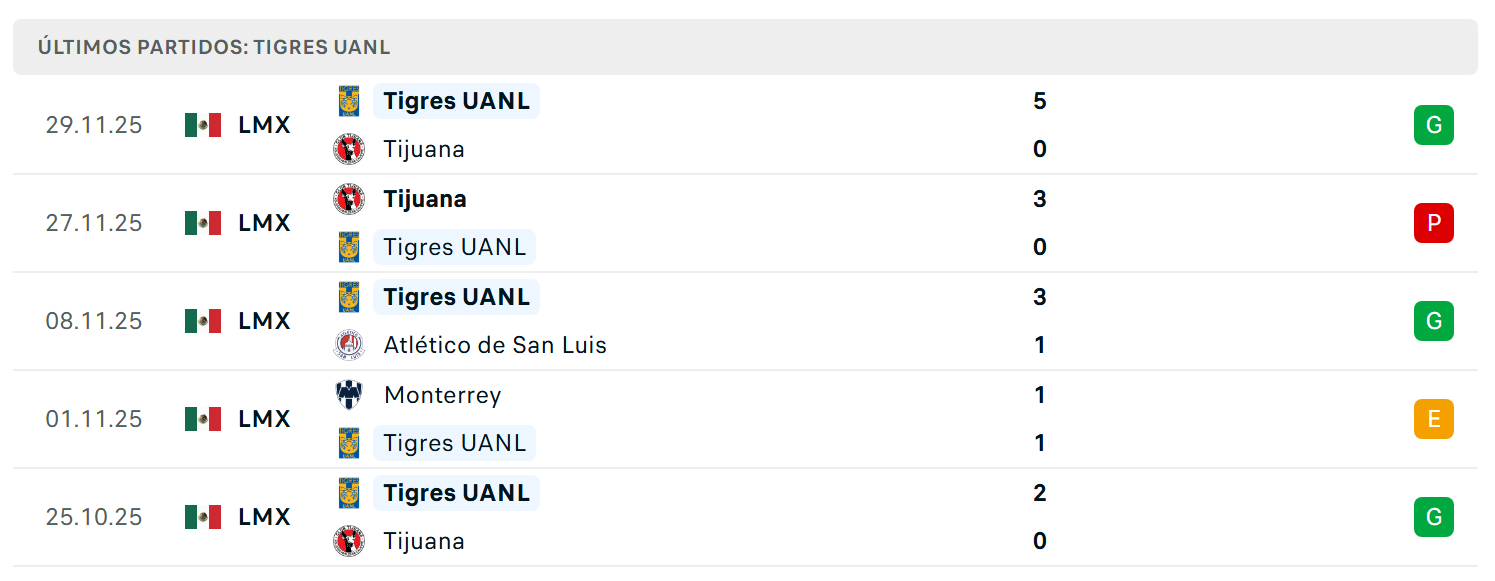Open the 01.11.25 match date row
Image resolution: width=1495 pixels, height=581 pixels.
tap(745, 419)
